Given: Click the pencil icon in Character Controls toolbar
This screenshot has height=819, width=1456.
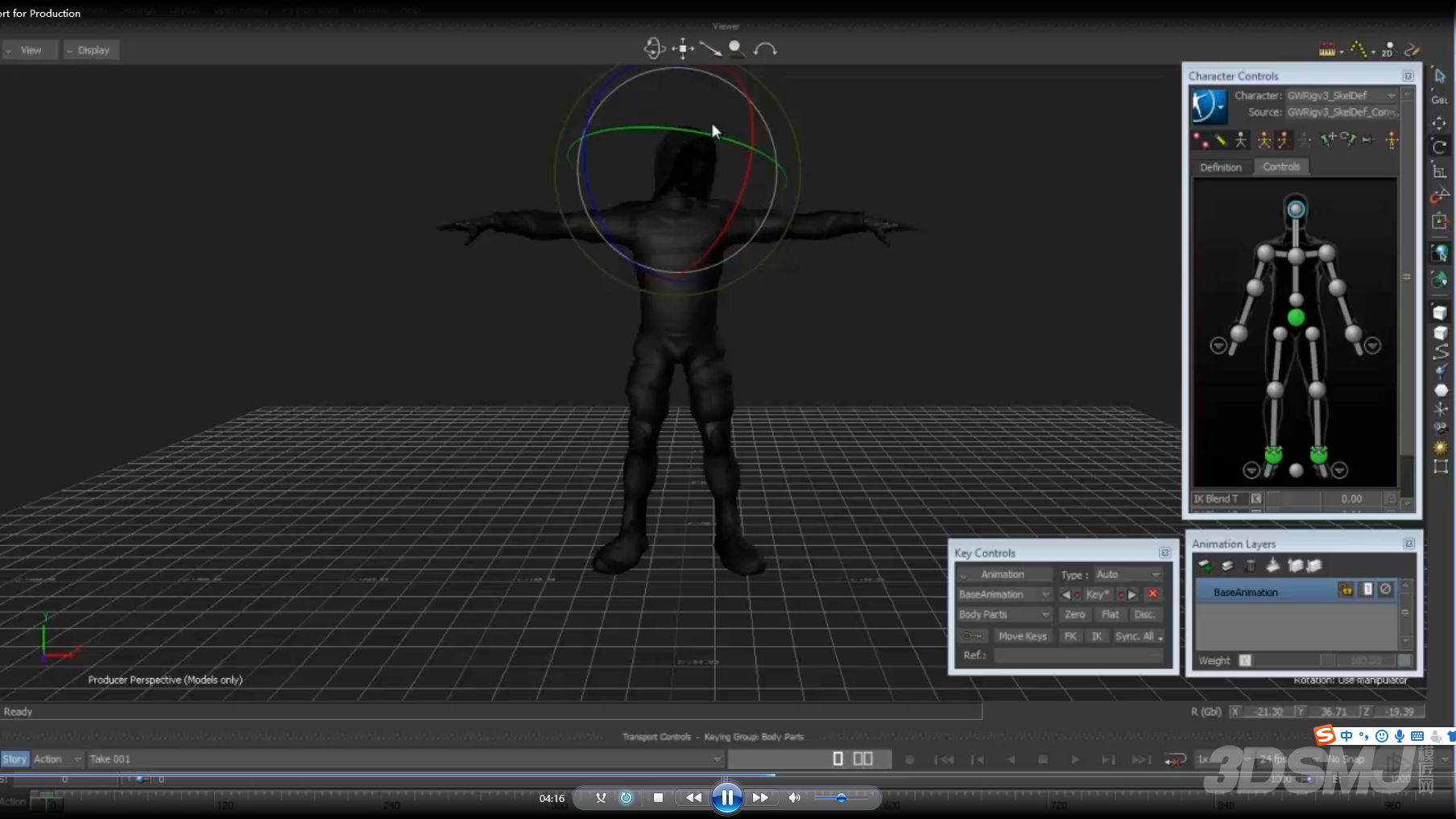Looking at the screenshot, I should pyautogui.click(x=1221, y=140).
